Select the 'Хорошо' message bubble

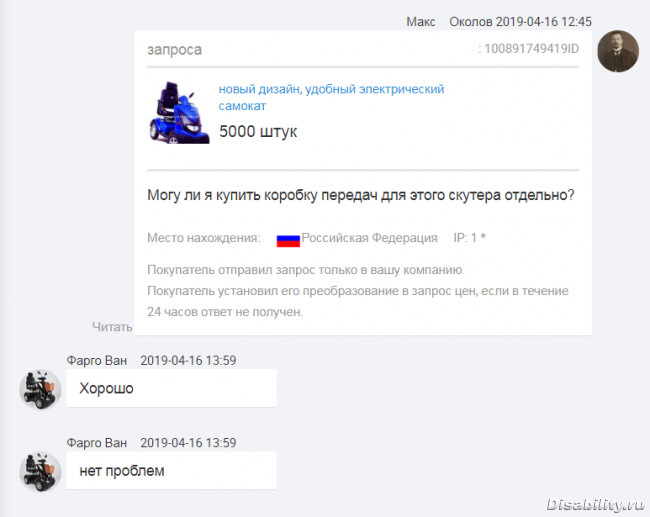click(171, 388)
